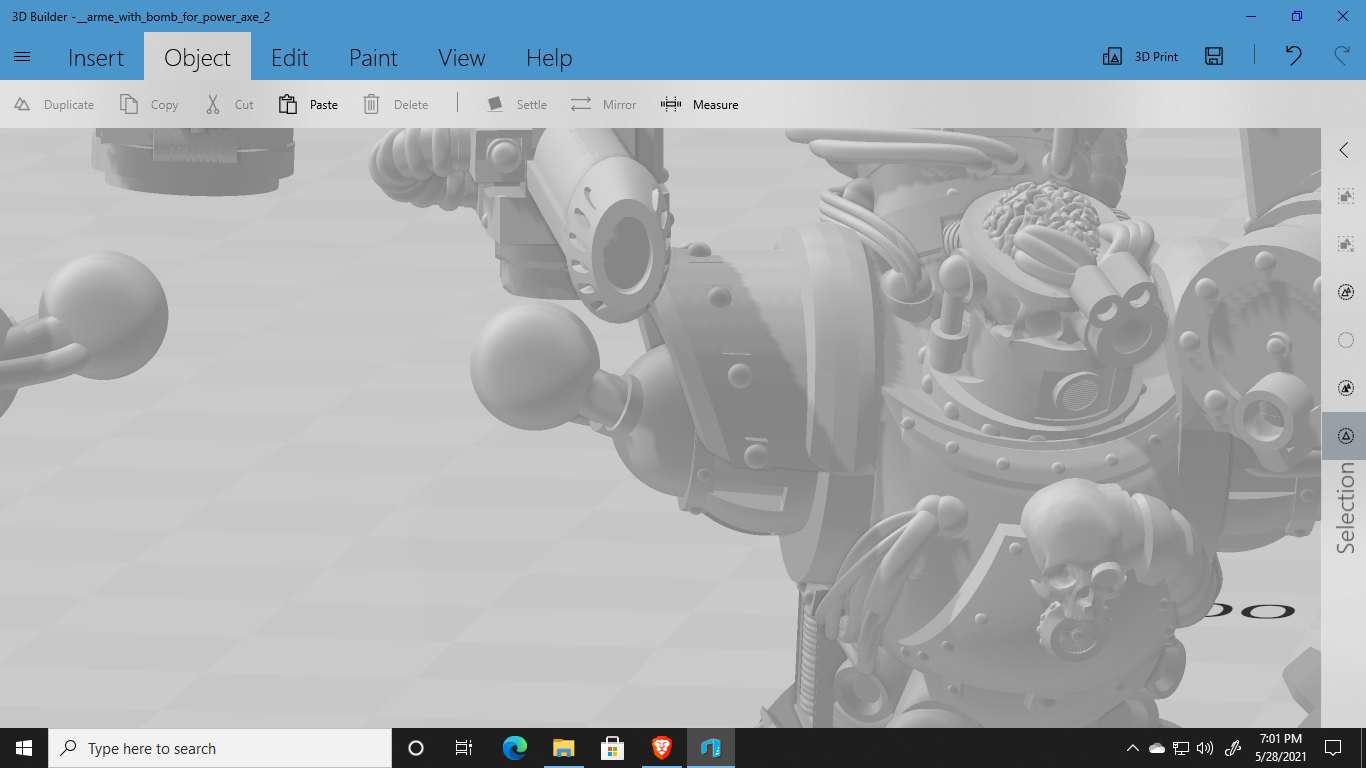Copy the selected object
Screen dimensions: 1366x768
[x=149, y=104]
